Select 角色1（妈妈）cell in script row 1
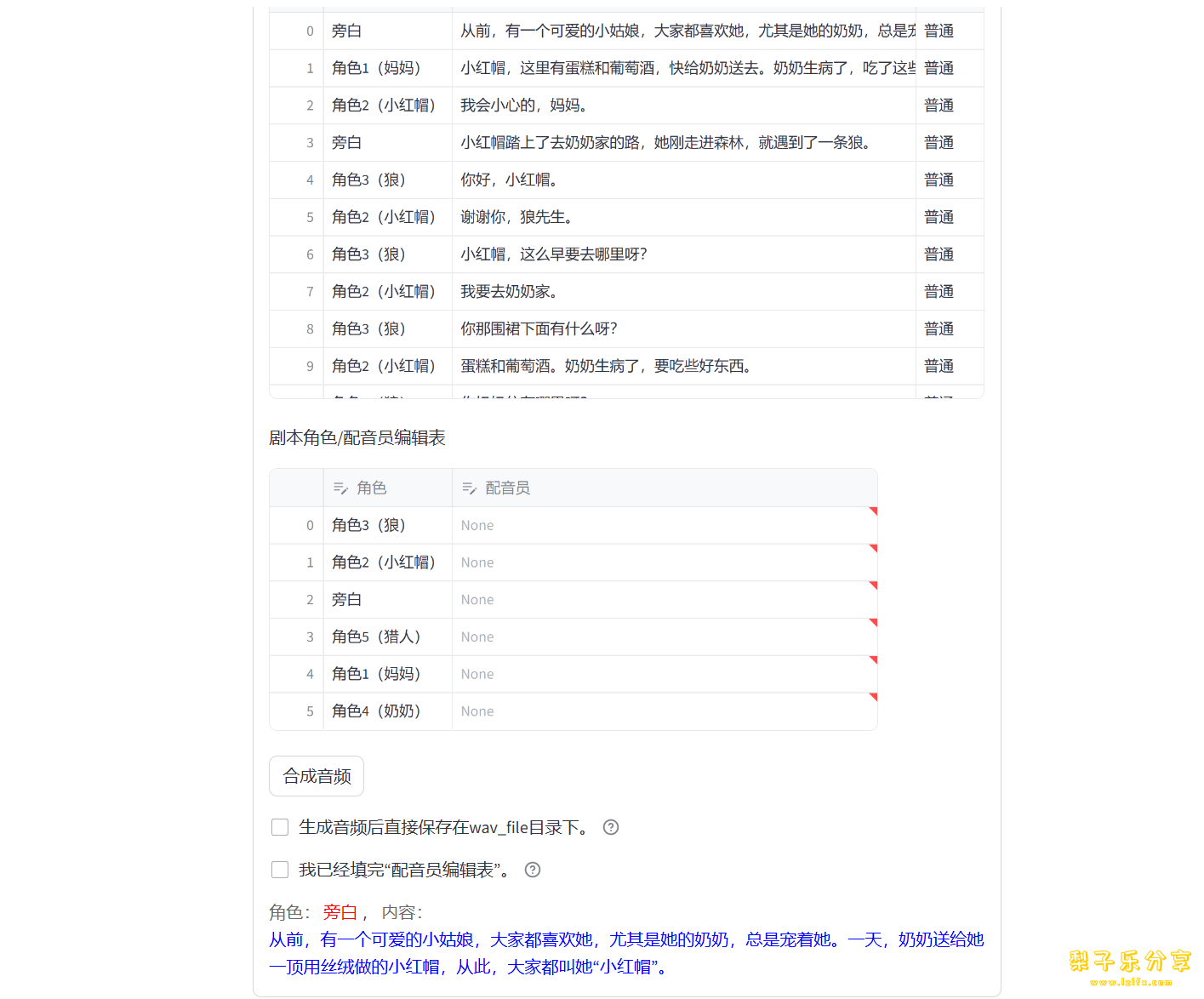The width and height of the screenshot is (1204, 999). point(387,68)
